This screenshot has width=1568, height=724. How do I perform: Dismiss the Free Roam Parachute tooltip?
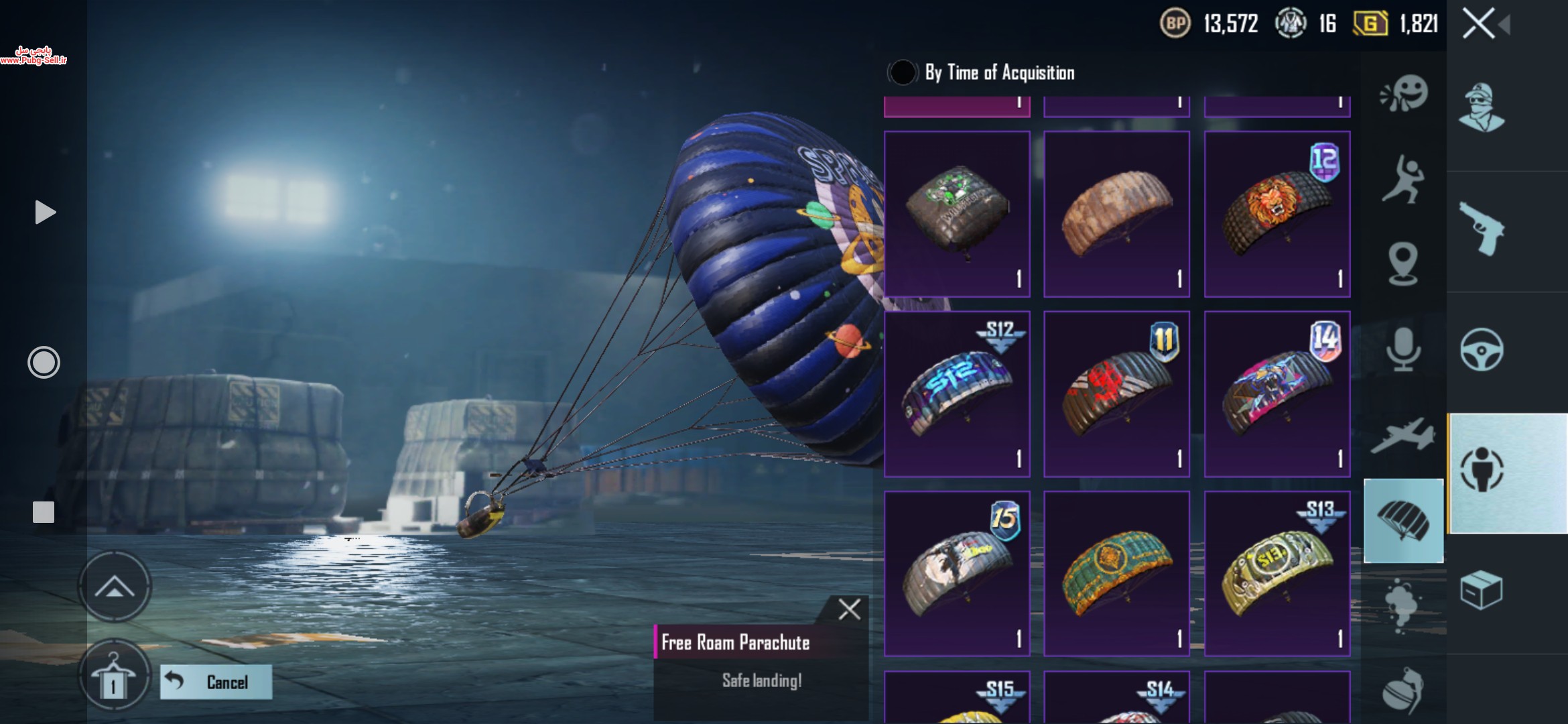[849, 609]
